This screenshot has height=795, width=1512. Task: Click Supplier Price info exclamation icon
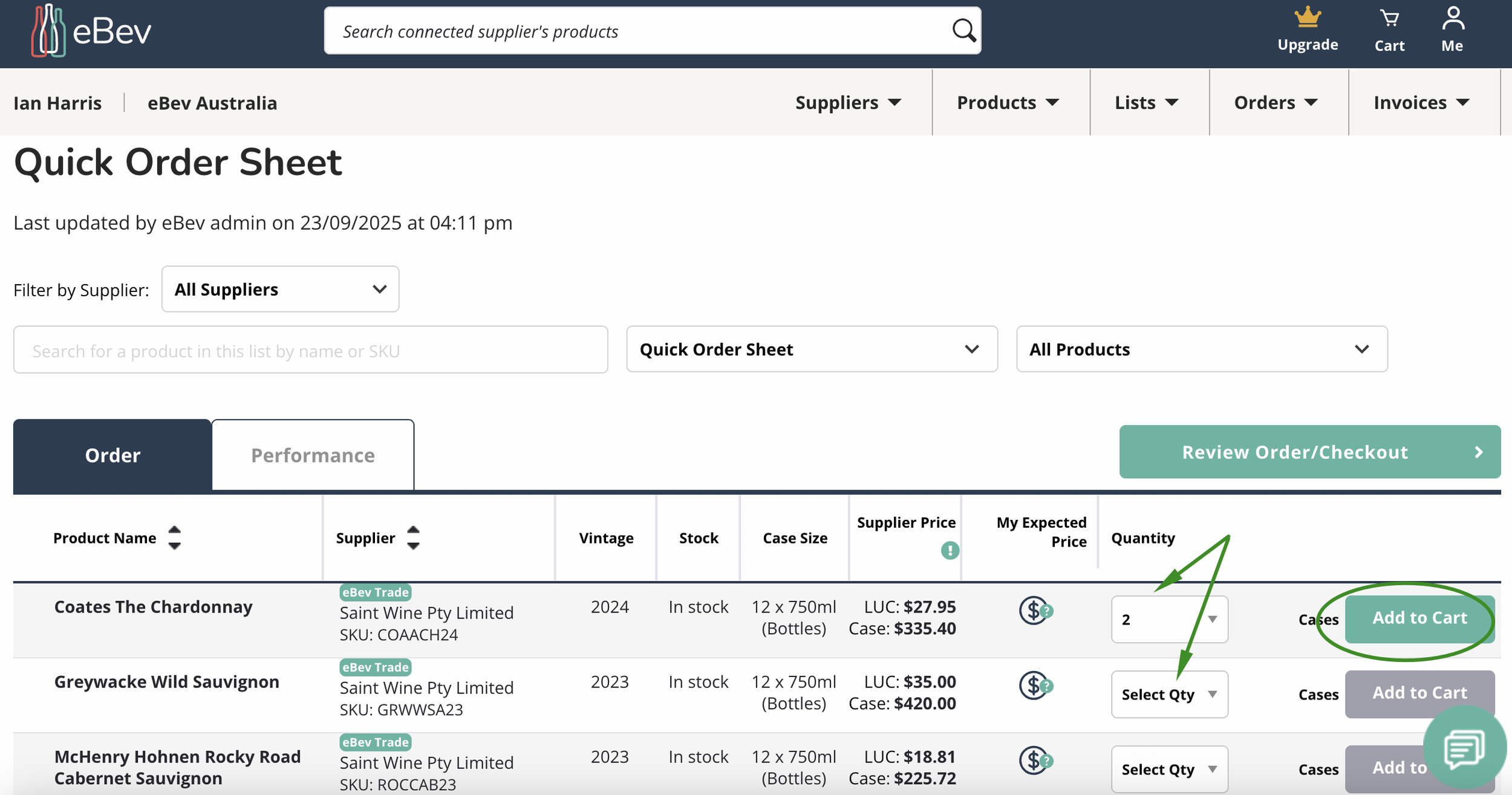[950, 550]
